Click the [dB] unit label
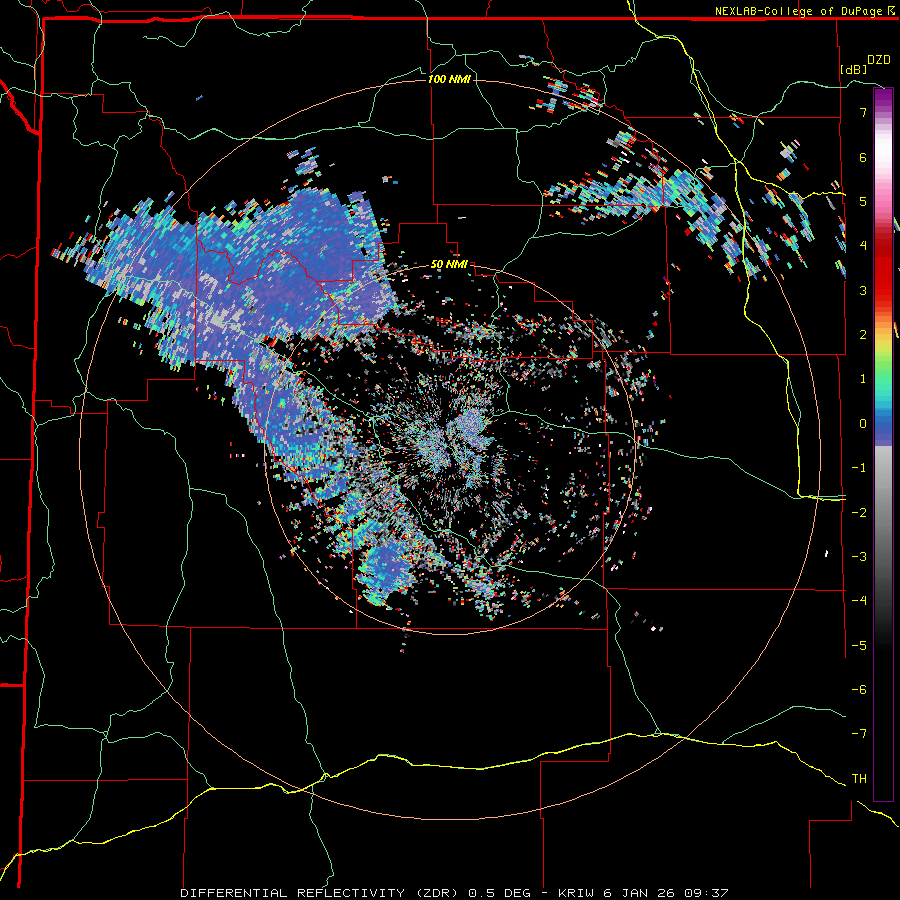 click(854, 69)
